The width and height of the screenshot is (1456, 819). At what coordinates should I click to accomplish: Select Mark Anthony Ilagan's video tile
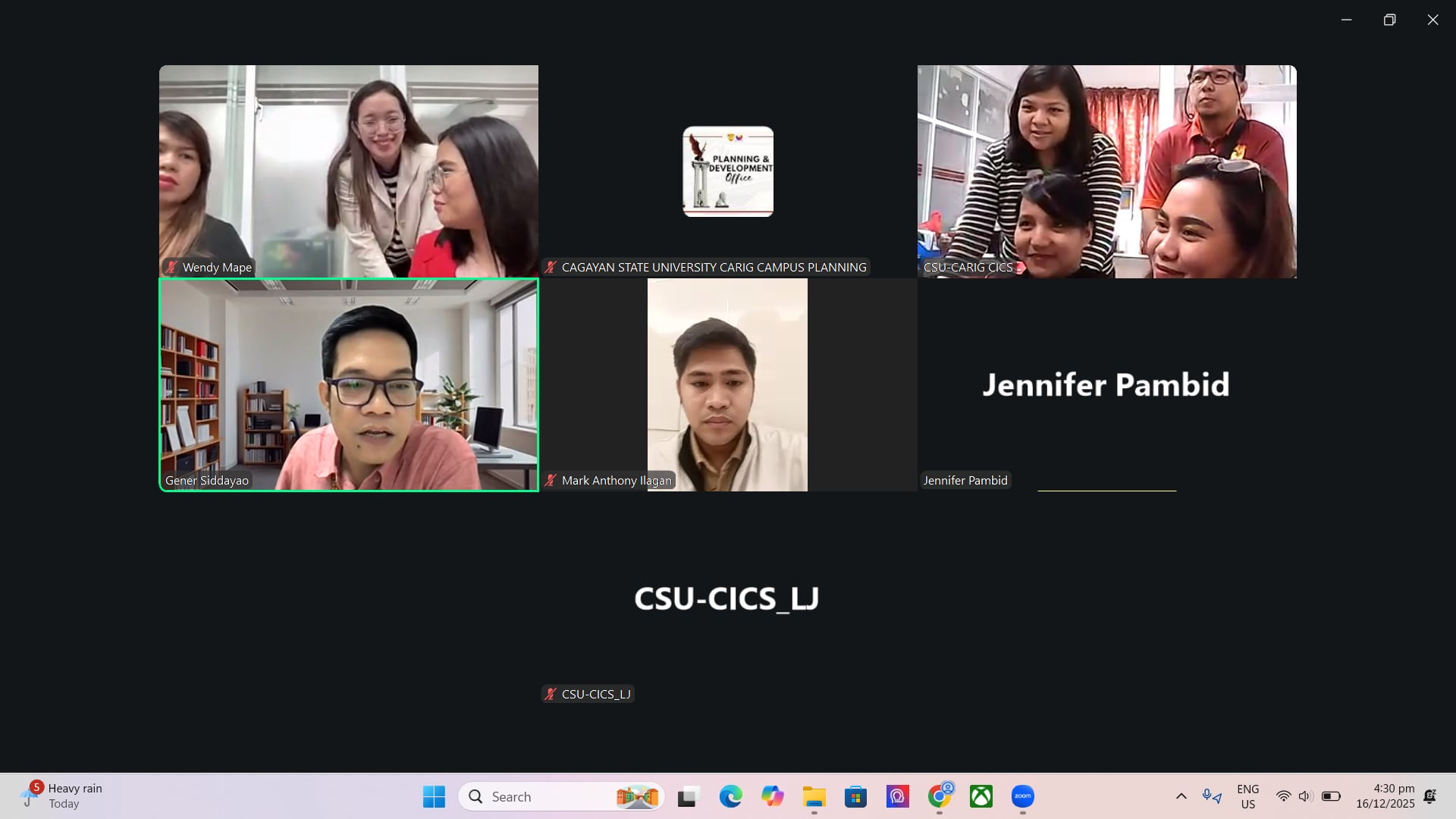(x=727, y=384)
